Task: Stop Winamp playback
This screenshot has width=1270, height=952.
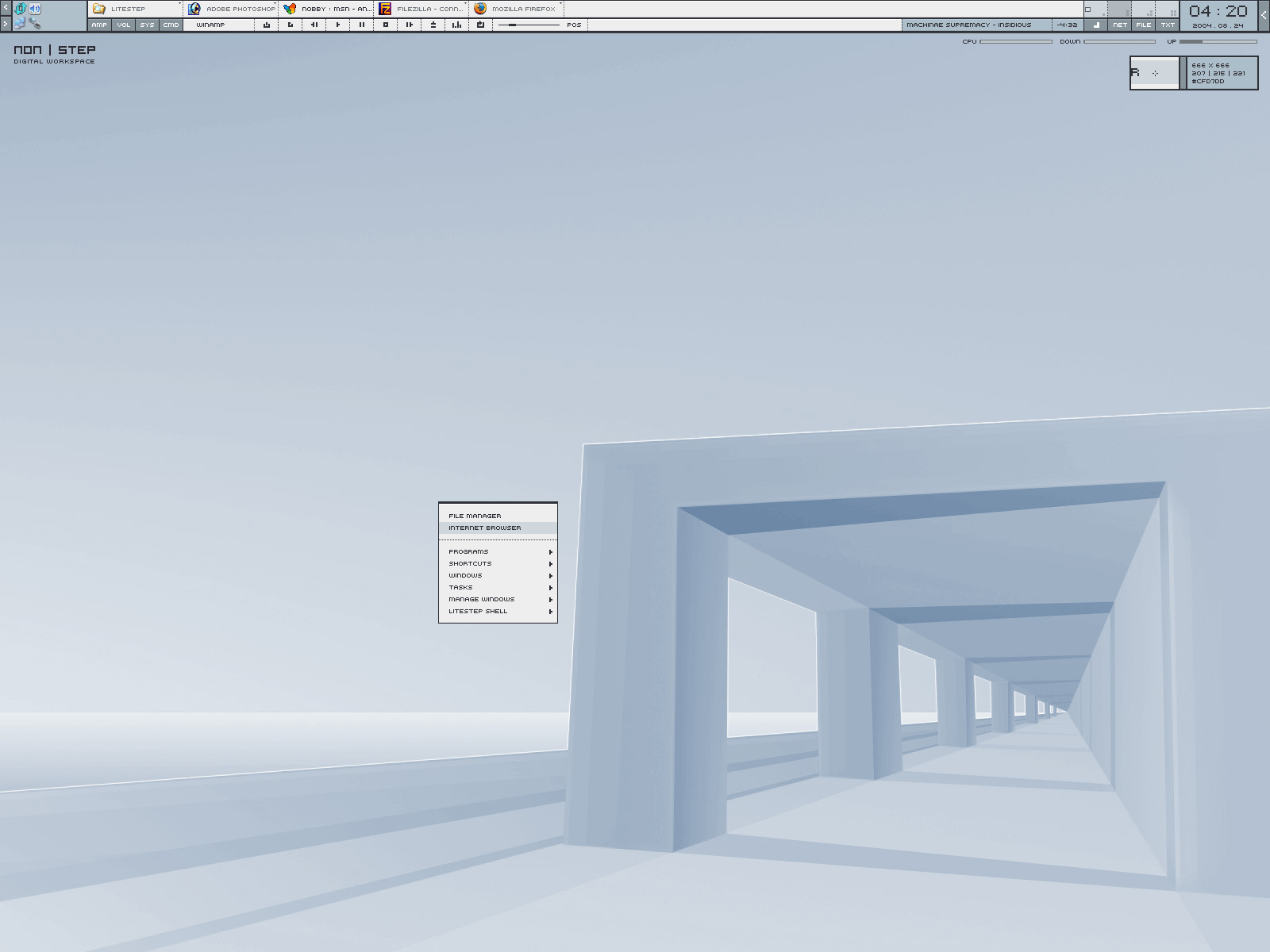Action: [x=386, y=25]
